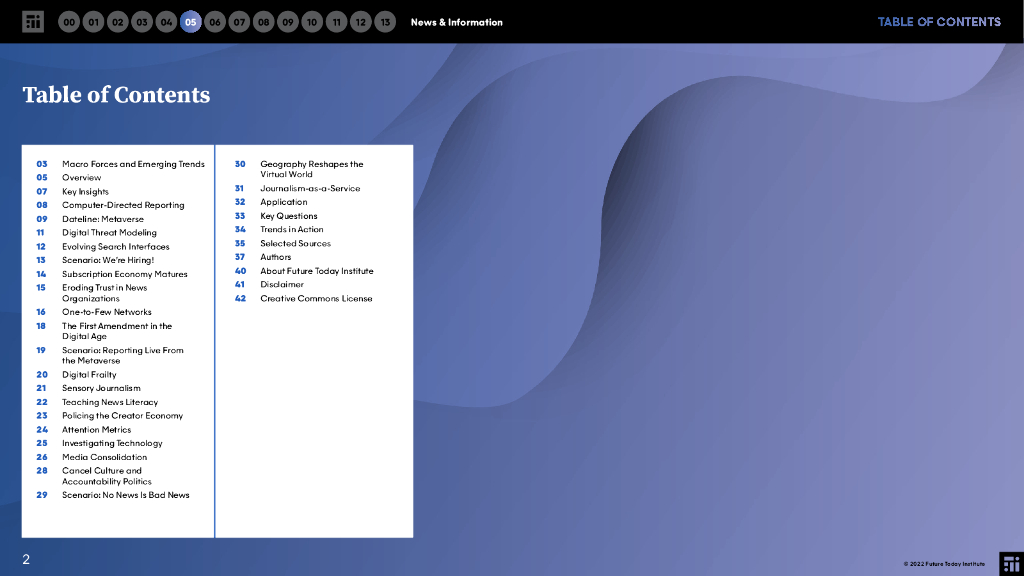Click the FTI logo in bottom right corner
The width and height of the screenshot is (1024, 576).
click(1010, 562)
